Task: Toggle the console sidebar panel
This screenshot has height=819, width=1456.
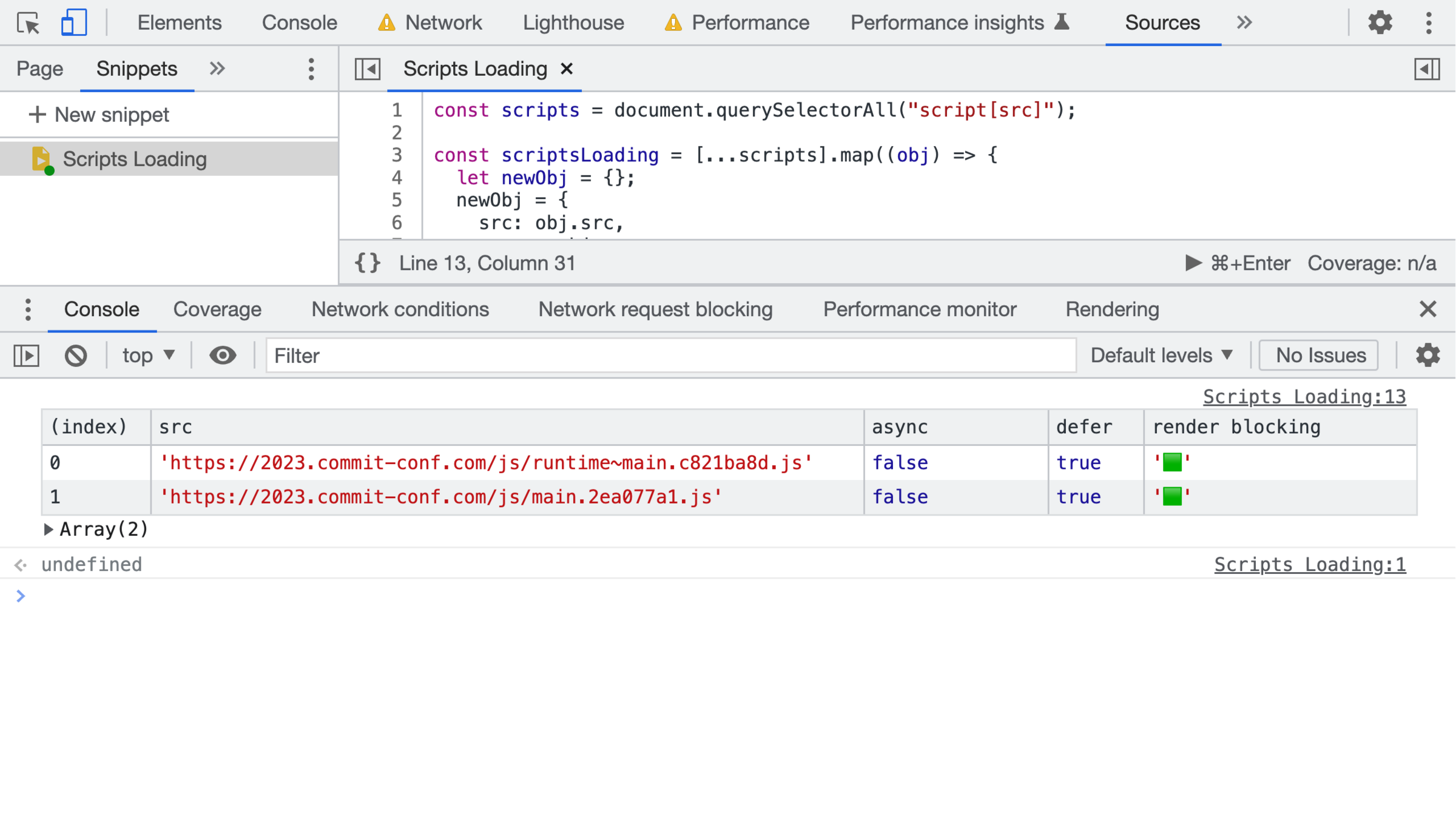Action: tap(27, 356)
